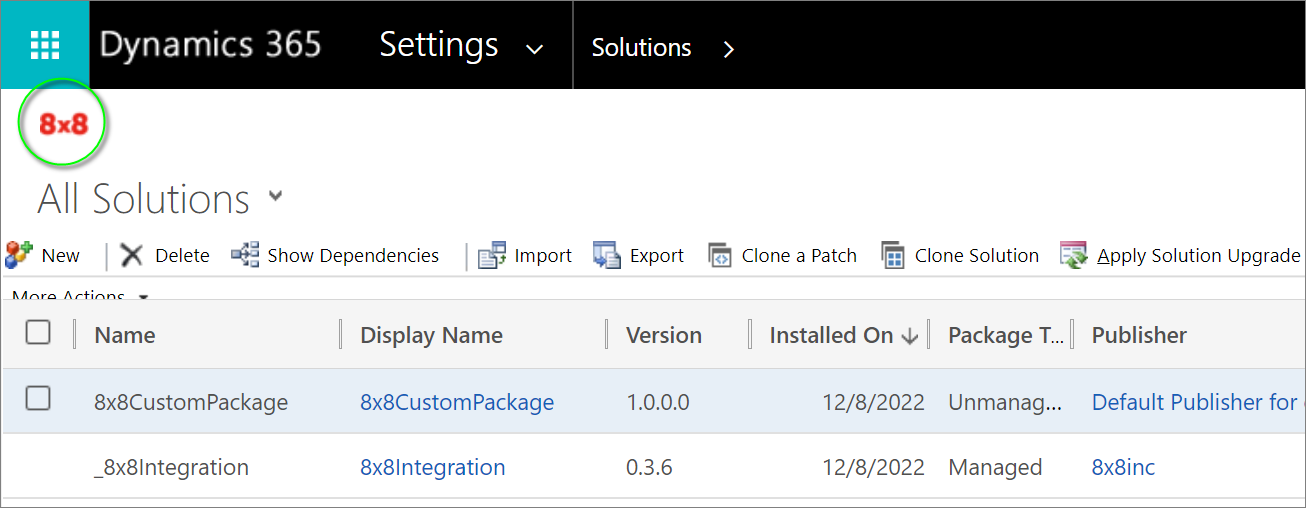The width and height of the screenshot is (1306, 508).
Task: Open the Settings navigation menu
Action: [439, 45]
